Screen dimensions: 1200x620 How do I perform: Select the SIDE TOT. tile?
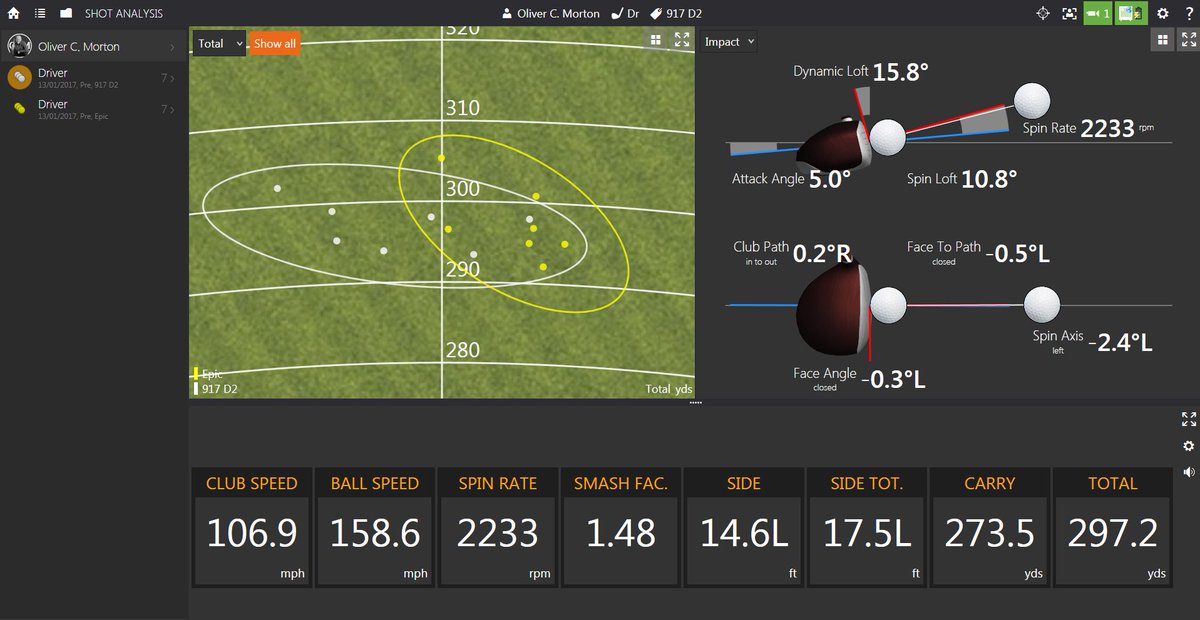(x=866, y=527)
